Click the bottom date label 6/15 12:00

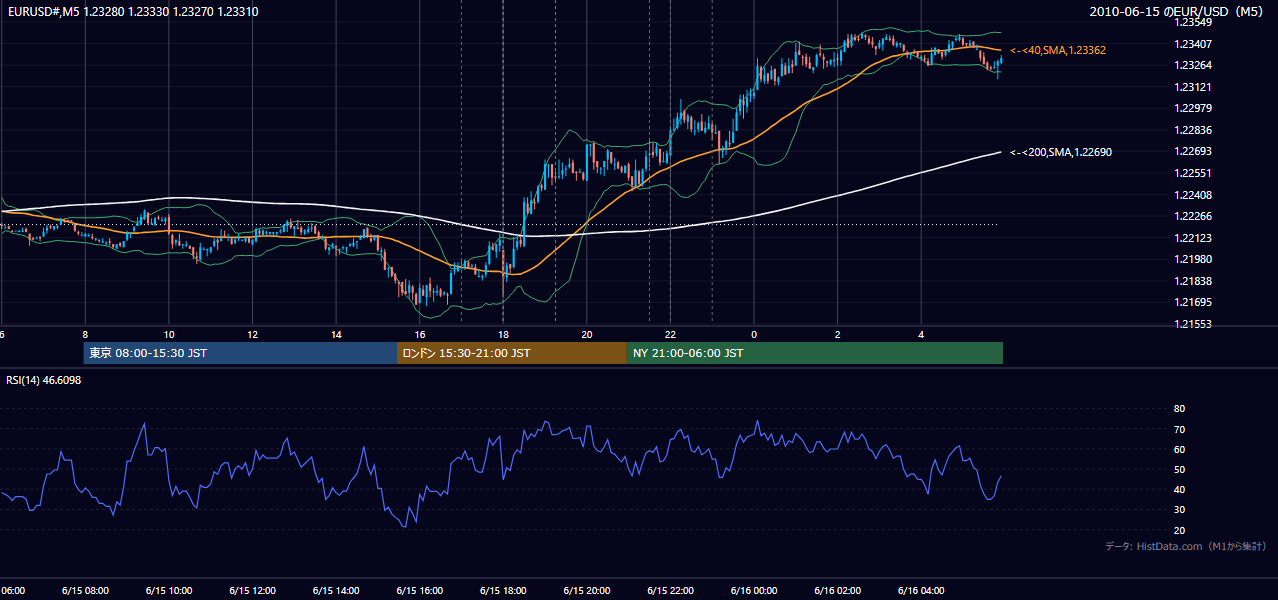coord(253,591)
